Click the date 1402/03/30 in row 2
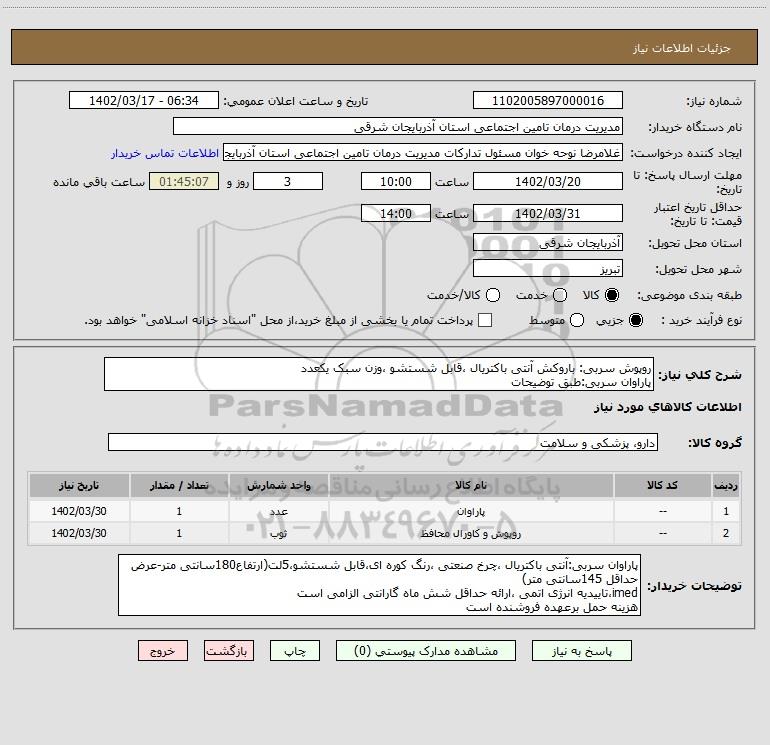Viewport: 770px width, 745px height. pyautogui.click(x=79, y=533)
